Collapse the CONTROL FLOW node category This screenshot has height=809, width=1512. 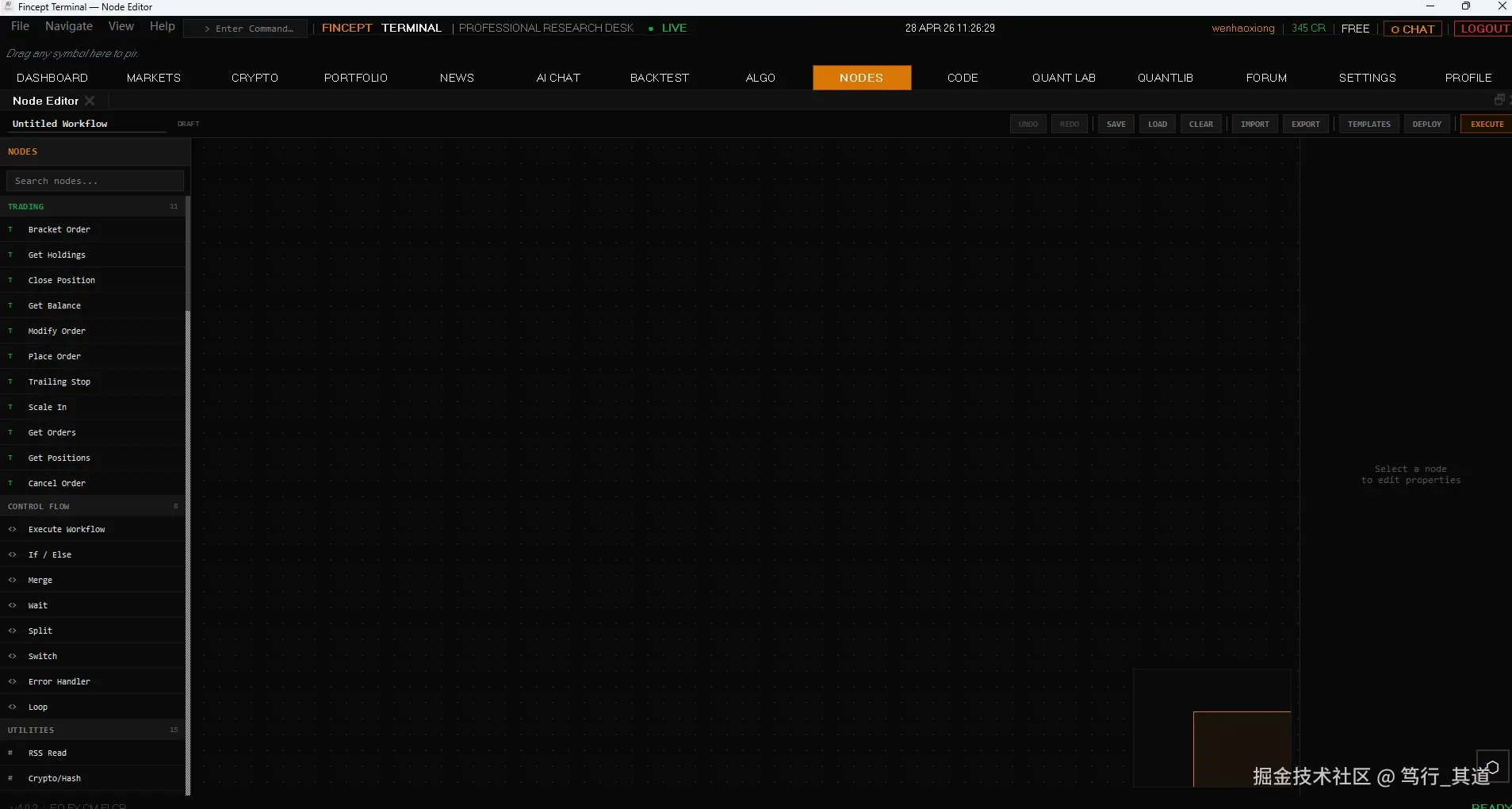point(93,506)
